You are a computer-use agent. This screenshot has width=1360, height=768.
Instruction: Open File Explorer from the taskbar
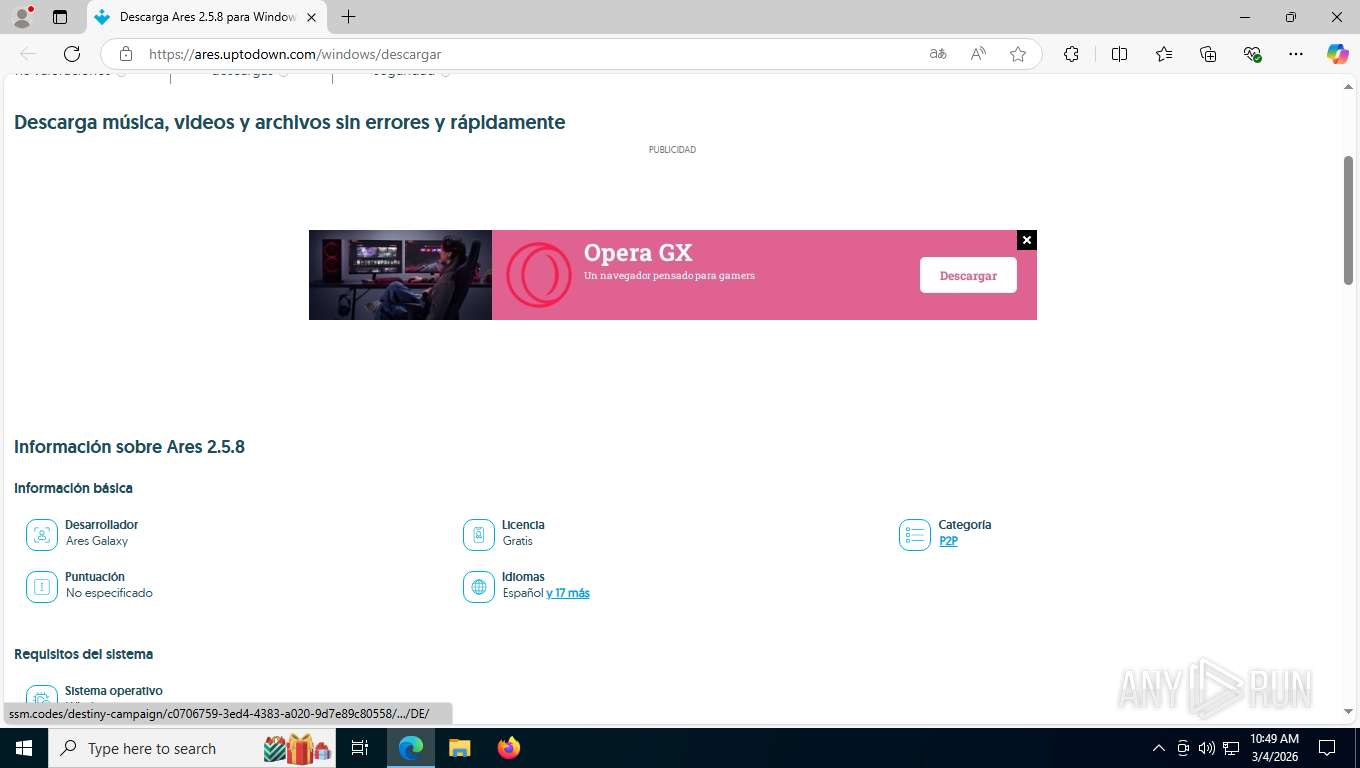(459, 748)
